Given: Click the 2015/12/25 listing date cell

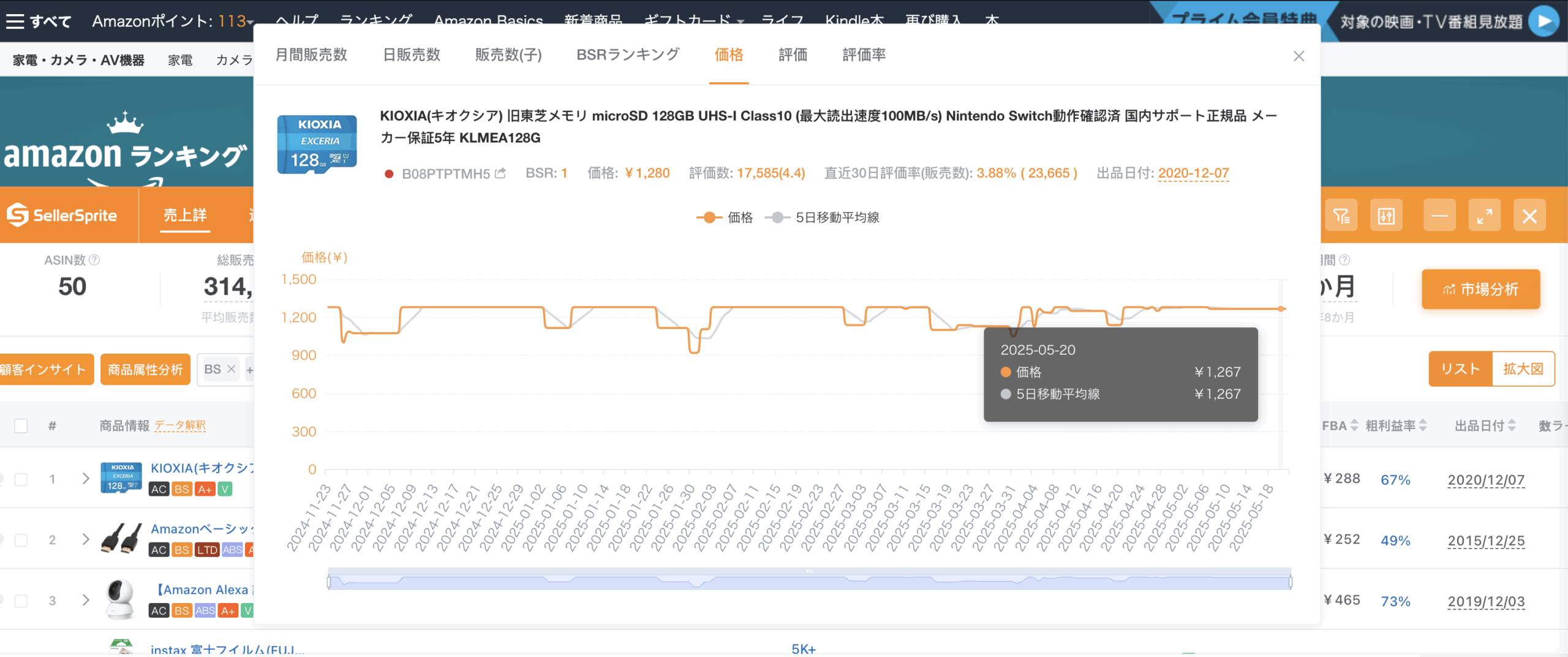Looking at the screenshot, I should [1486, 541].
